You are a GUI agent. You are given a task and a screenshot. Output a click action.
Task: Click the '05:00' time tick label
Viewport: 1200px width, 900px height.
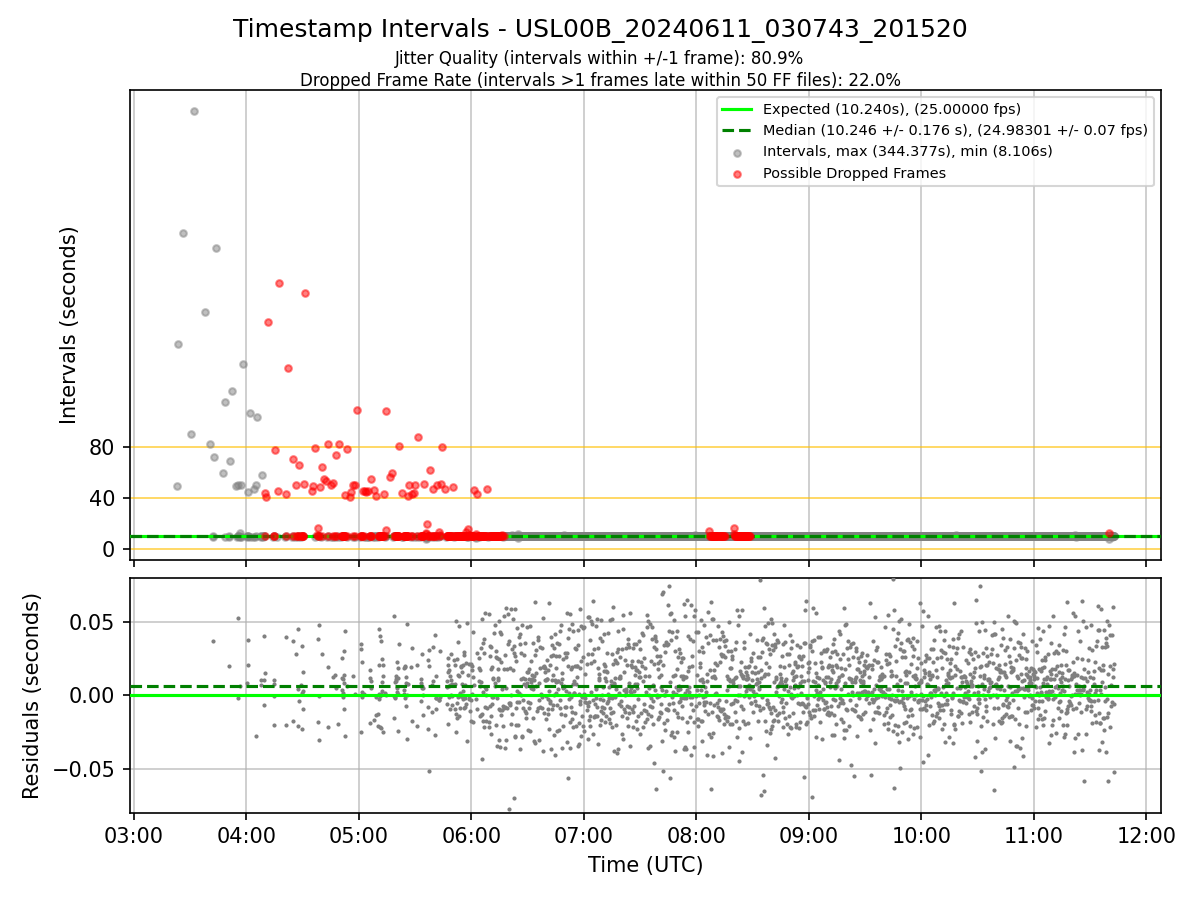click(x=359, y=834)
